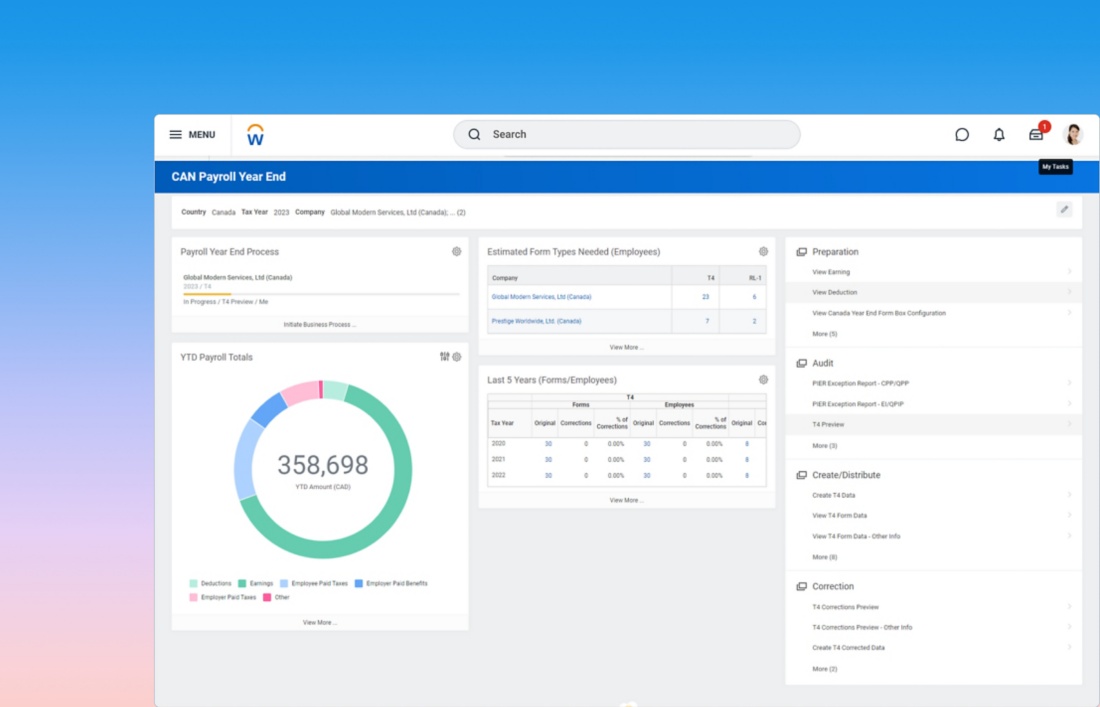Open notifications bell icon
Screen dimensions: 1100x707
(999, 135)
